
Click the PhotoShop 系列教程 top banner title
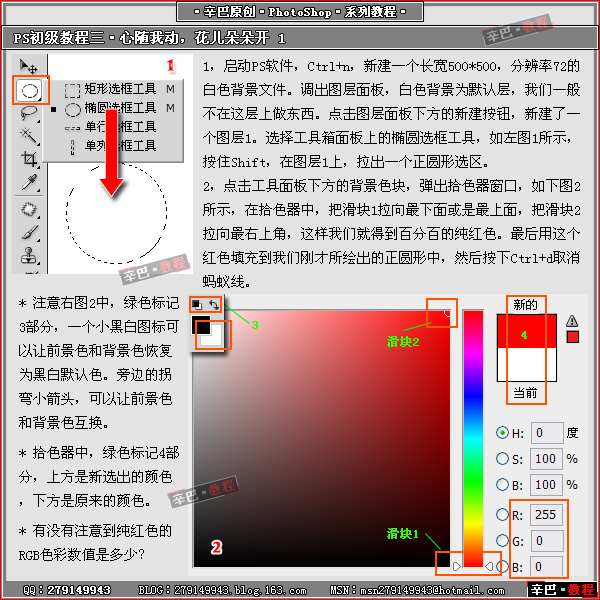click(x=300, y=12)
